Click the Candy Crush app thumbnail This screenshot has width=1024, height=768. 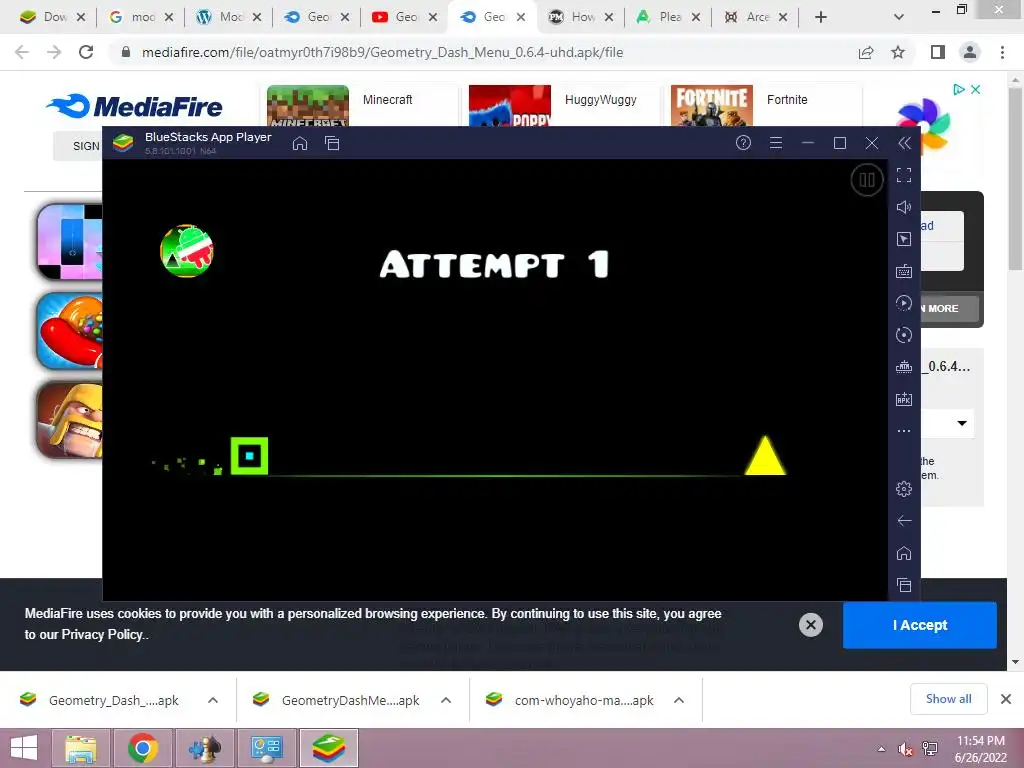[x=70, y=330]
